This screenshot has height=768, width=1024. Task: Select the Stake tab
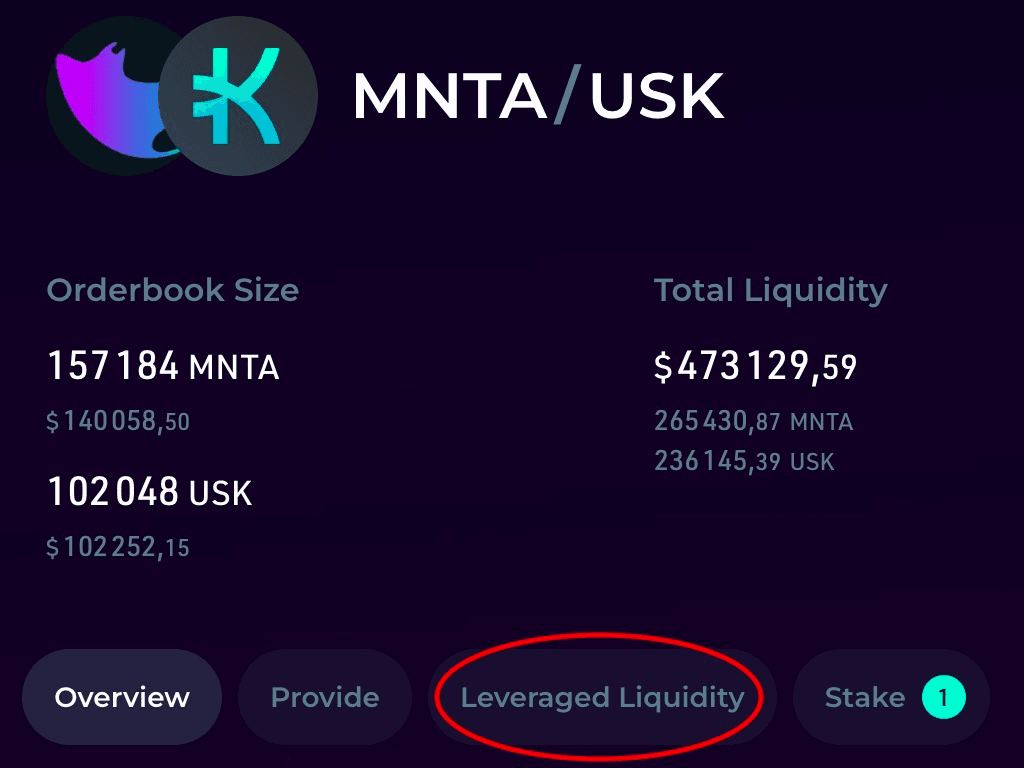click(891, 697)
